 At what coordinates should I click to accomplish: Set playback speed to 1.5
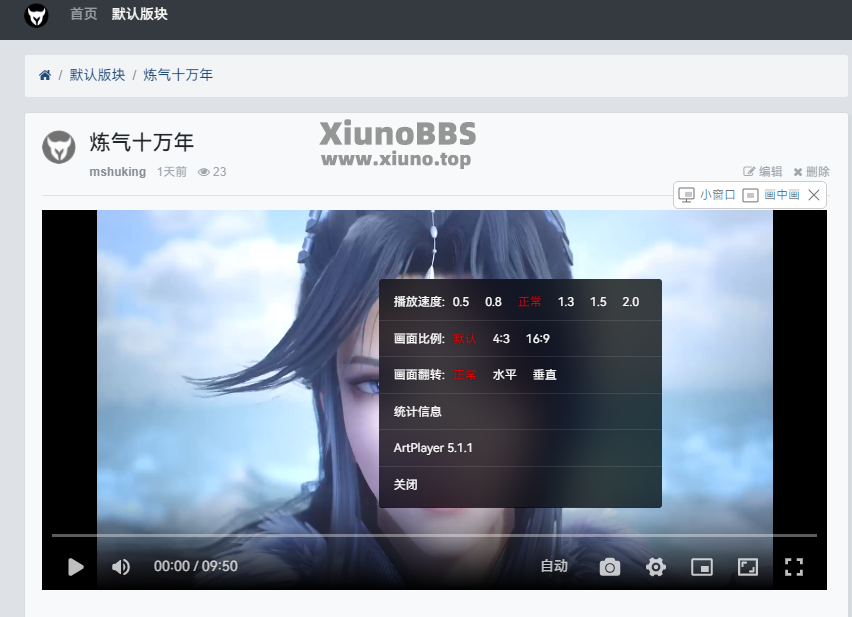coord(598,302)
